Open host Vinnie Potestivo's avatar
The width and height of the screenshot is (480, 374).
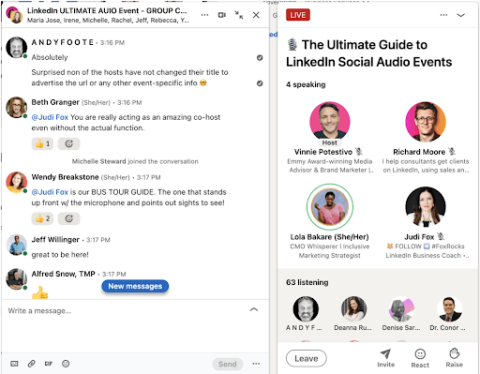(x=330, y=122)
